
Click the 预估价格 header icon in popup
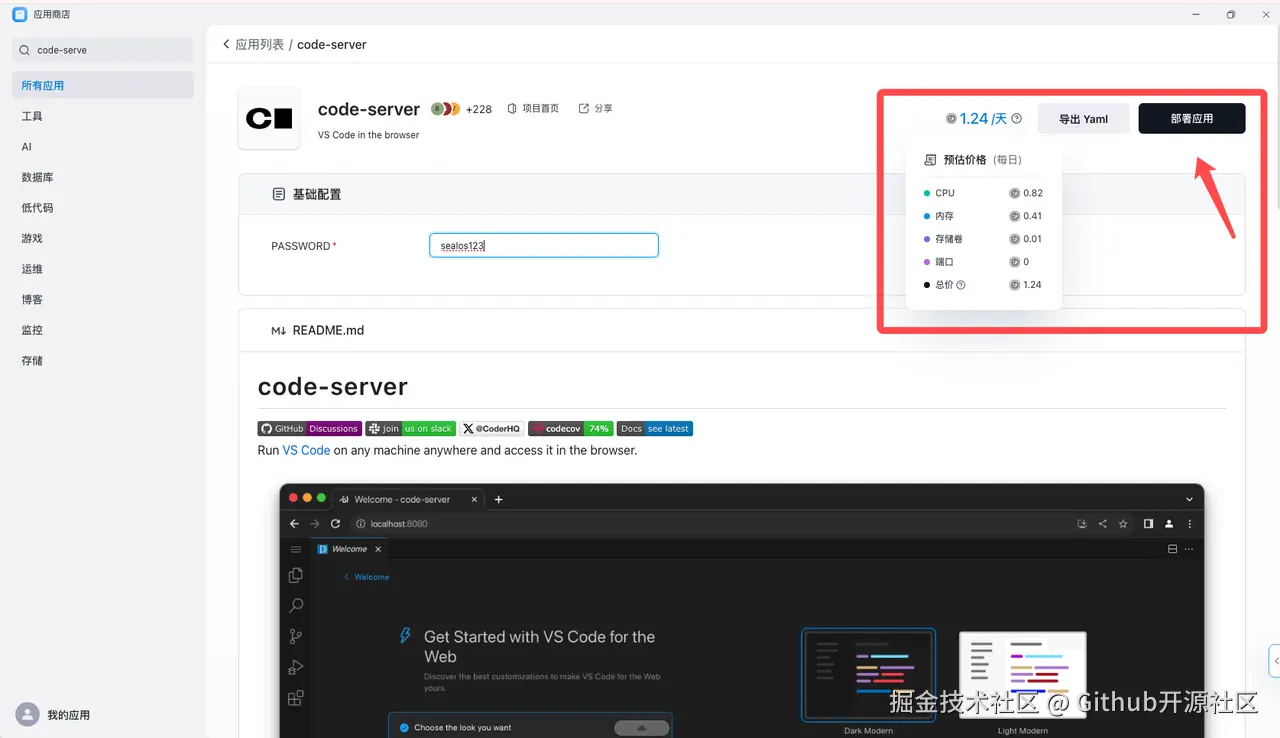click(930, 160)
